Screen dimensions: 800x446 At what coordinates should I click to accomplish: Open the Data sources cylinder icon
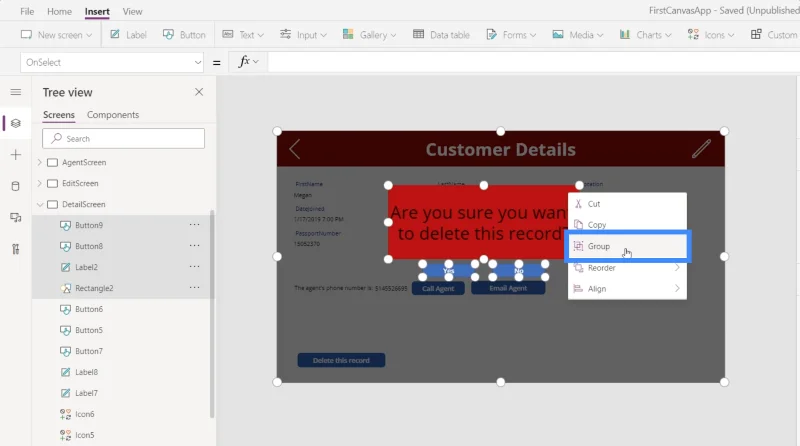pyautogui.click(x=16, y=186)
